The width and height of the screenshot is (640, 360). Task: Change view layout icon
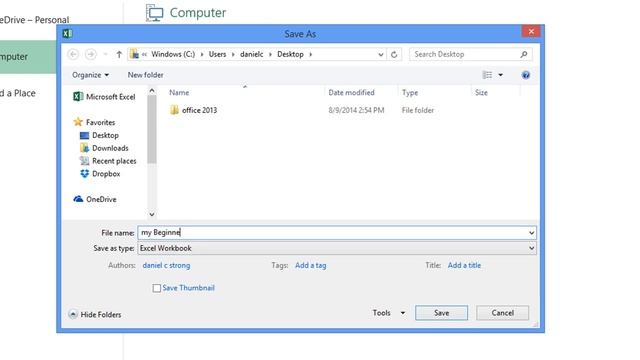[x=487, y=75]
